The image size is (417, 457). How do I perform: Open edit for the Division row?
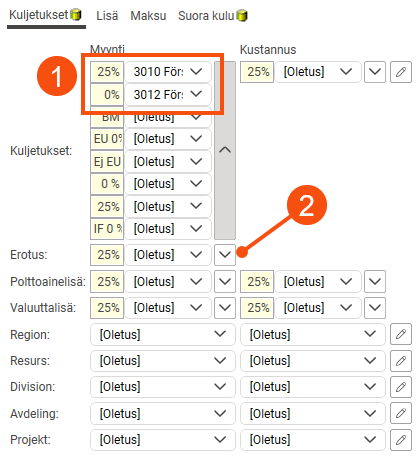401,387
